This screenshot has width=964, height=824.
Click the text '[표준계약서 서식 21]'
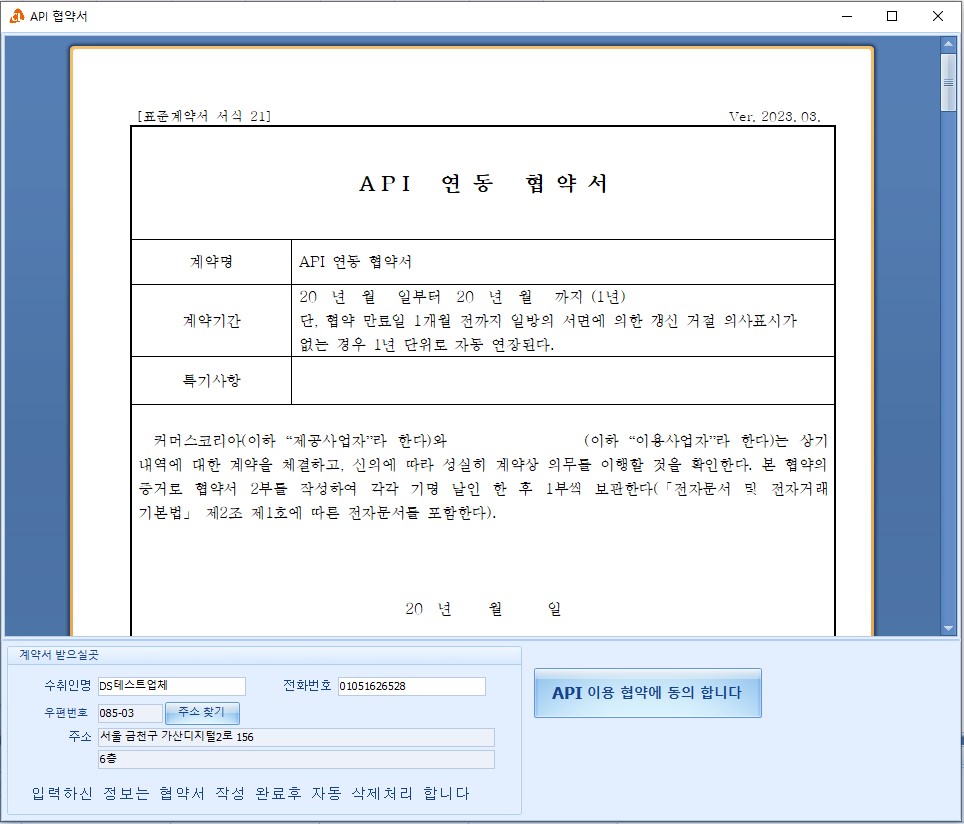[x=204, y=116]
